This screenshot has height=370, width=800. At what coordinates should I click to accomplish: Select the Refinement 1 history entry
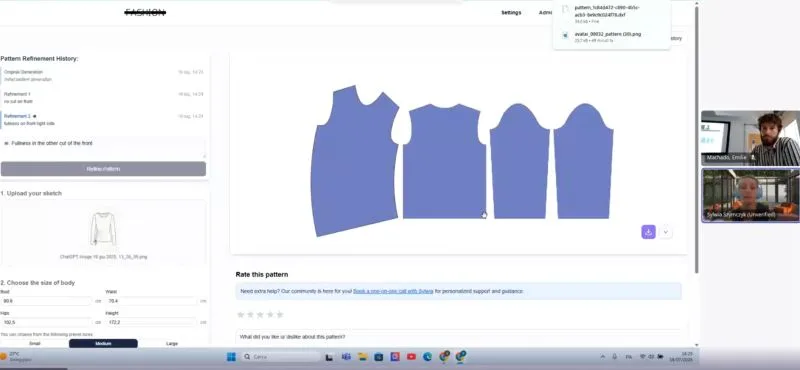103,97
